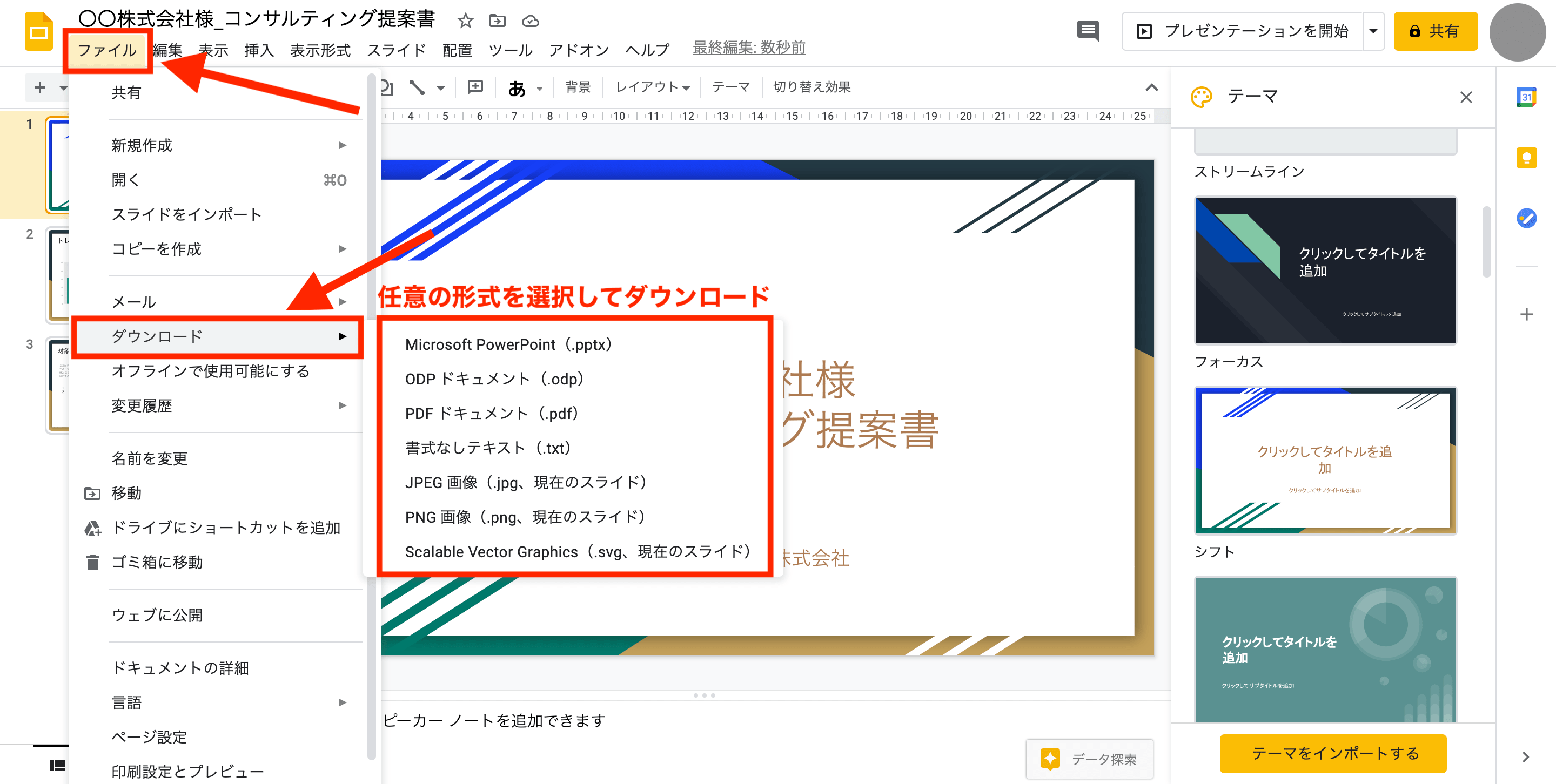Select the line tool in the toolbar
The width and height of the screenshot is (1556, 784).
tap(417, 87)
